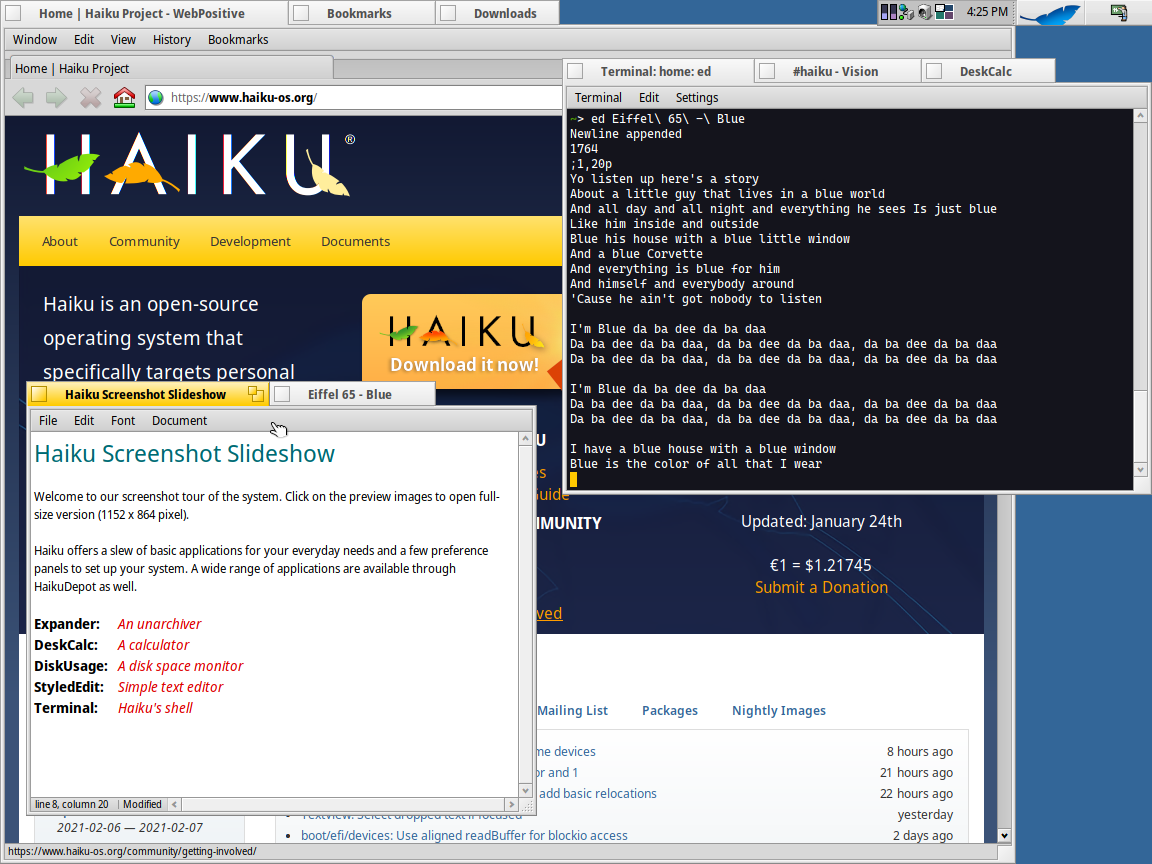Open the About site navigation link
Screen dimensions: 1152x864
60,241
